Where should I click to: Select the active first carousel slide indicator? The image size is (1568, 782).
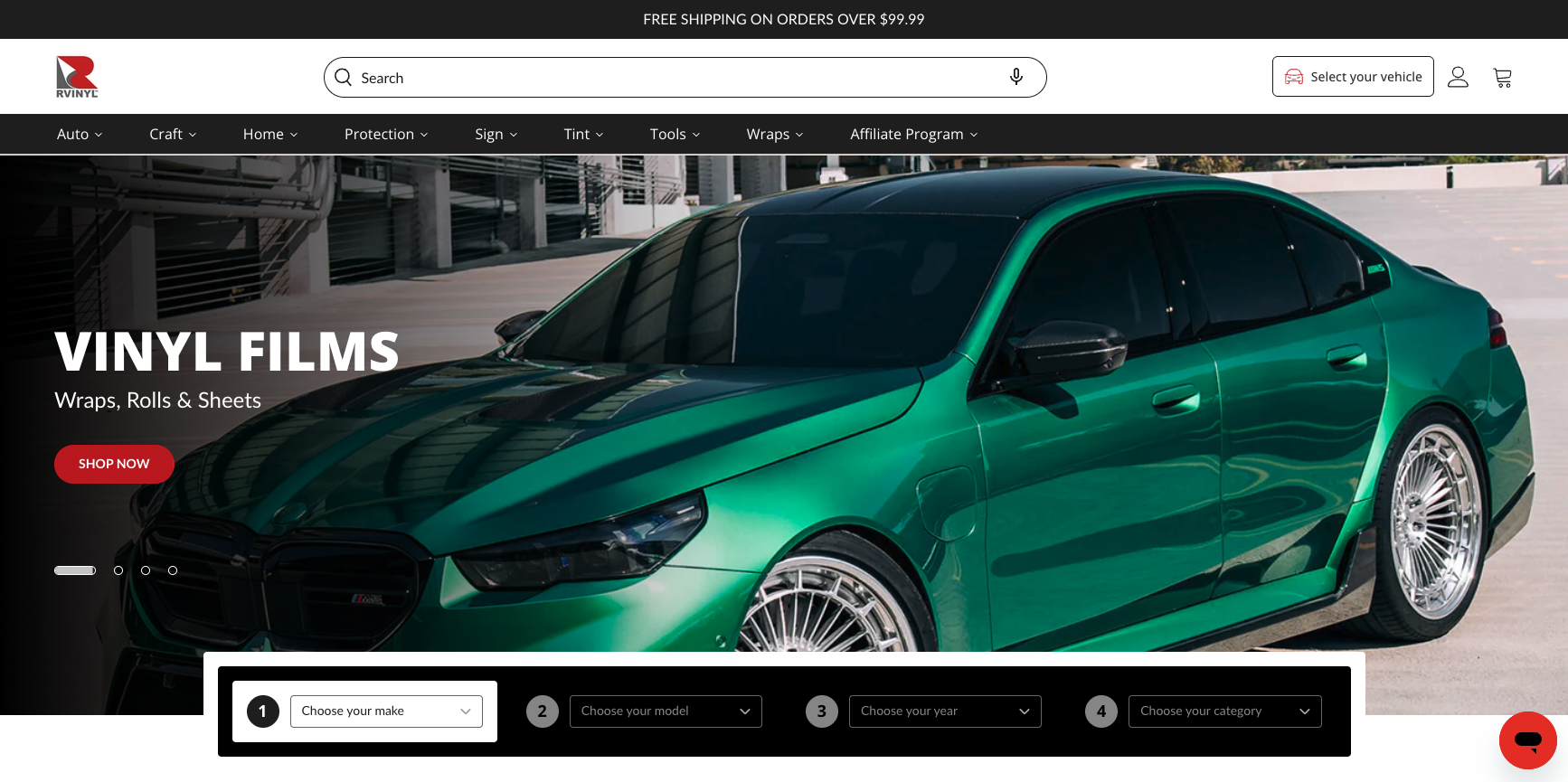tap(75, 570)
